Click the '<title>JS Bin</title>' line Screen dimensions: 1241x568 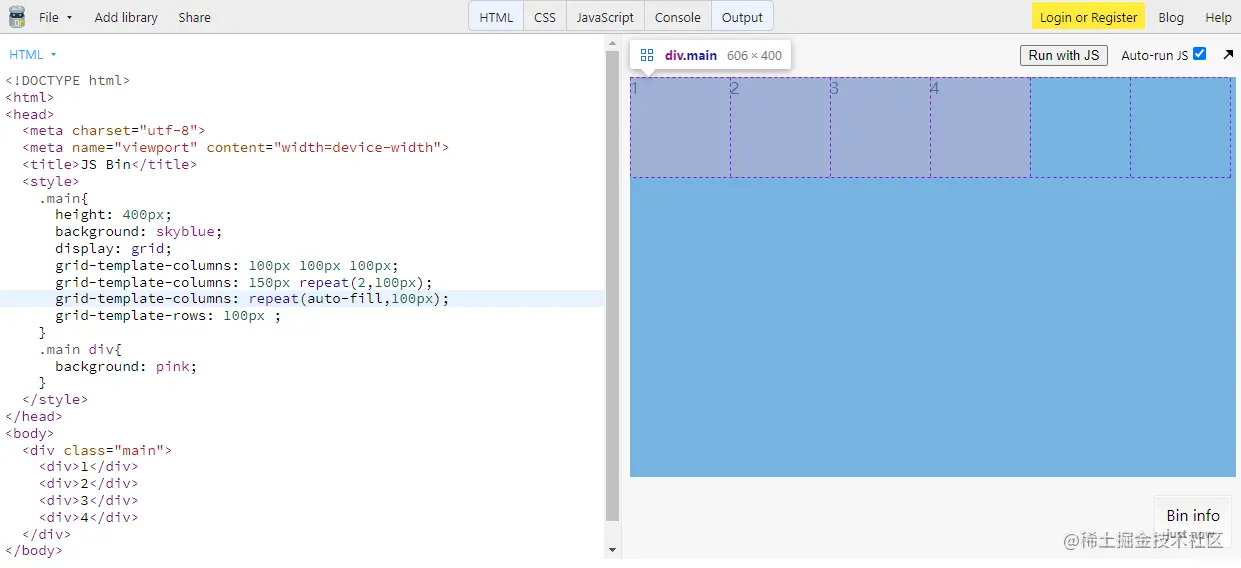(109, 164)
